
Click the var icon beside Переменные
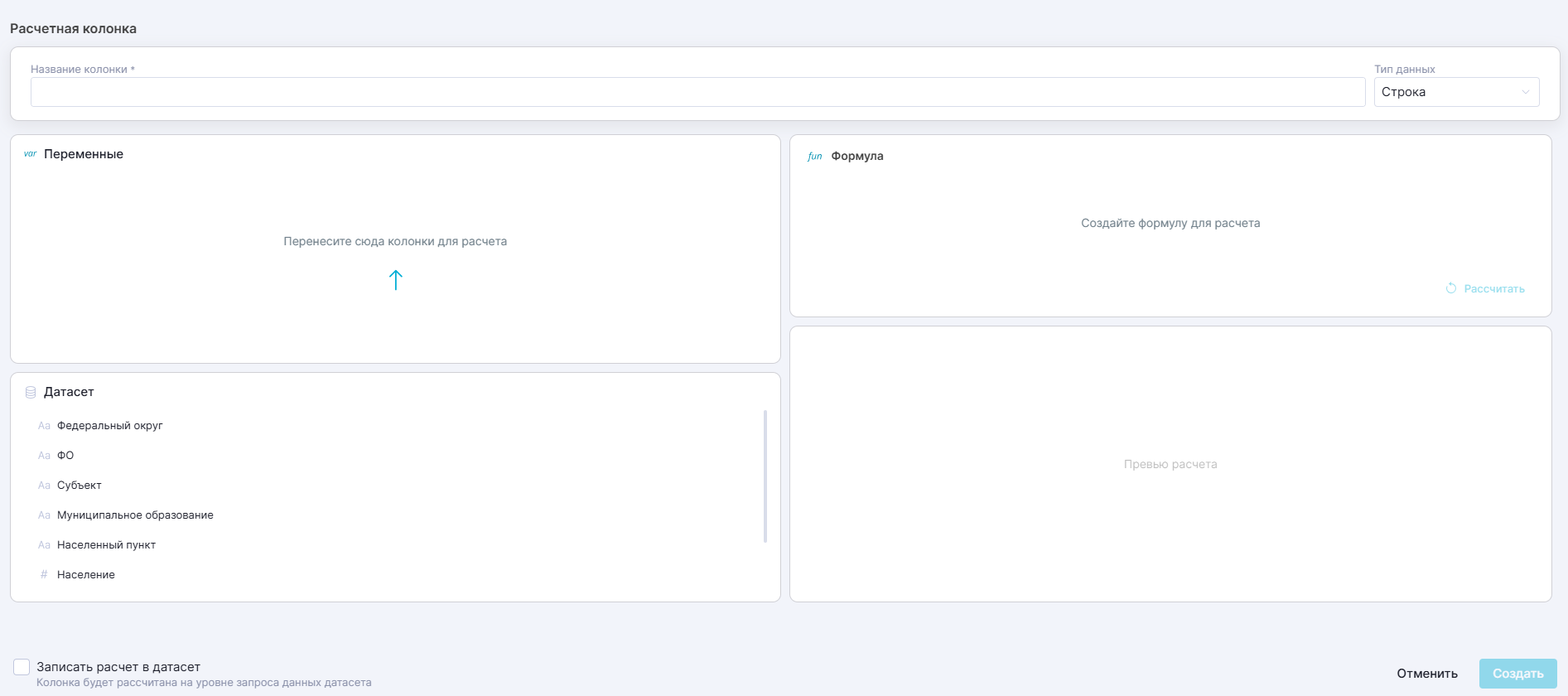(30, 154)
